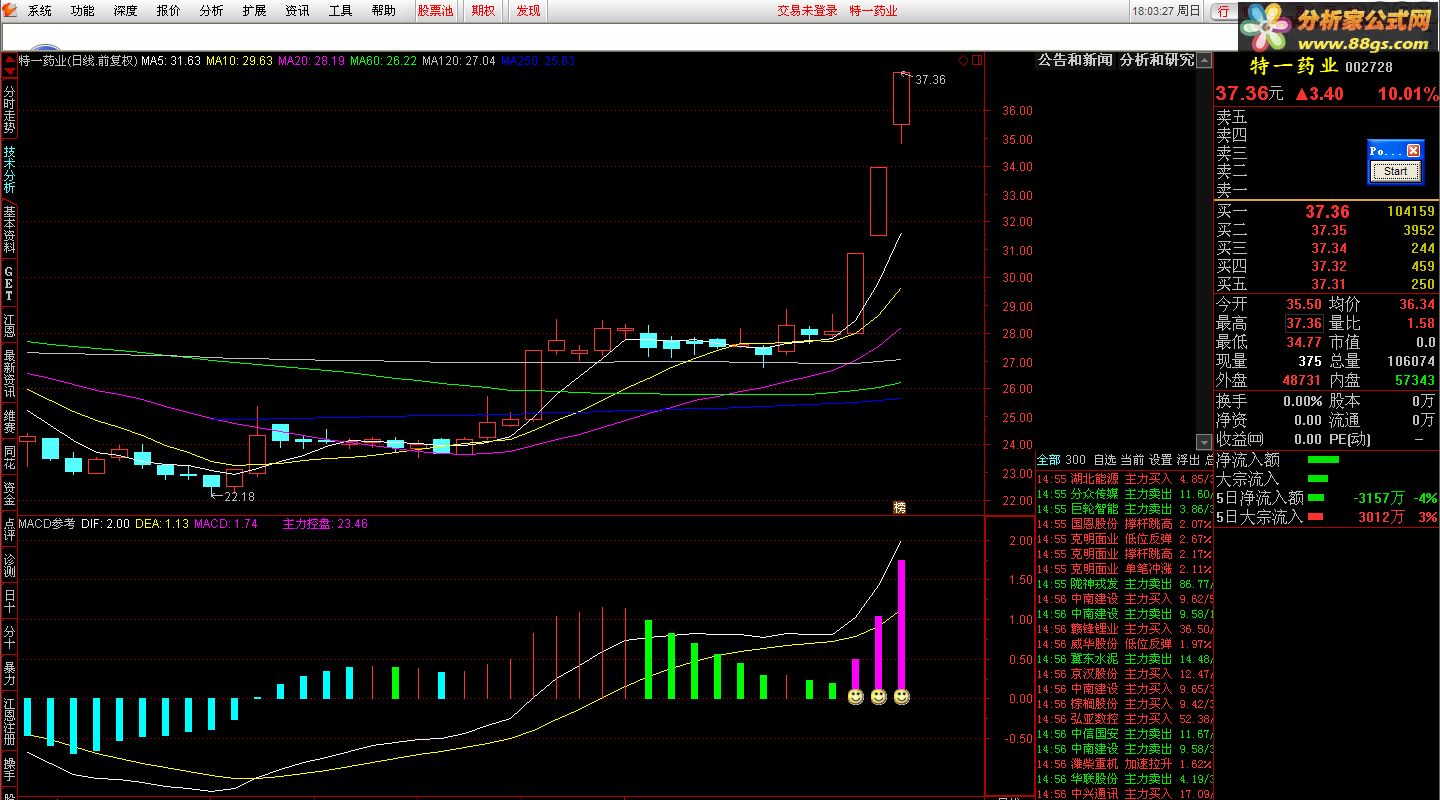Select the 当前 filter tab in alerts list
Screen dimensions: 1440x800
(1132, 460)
